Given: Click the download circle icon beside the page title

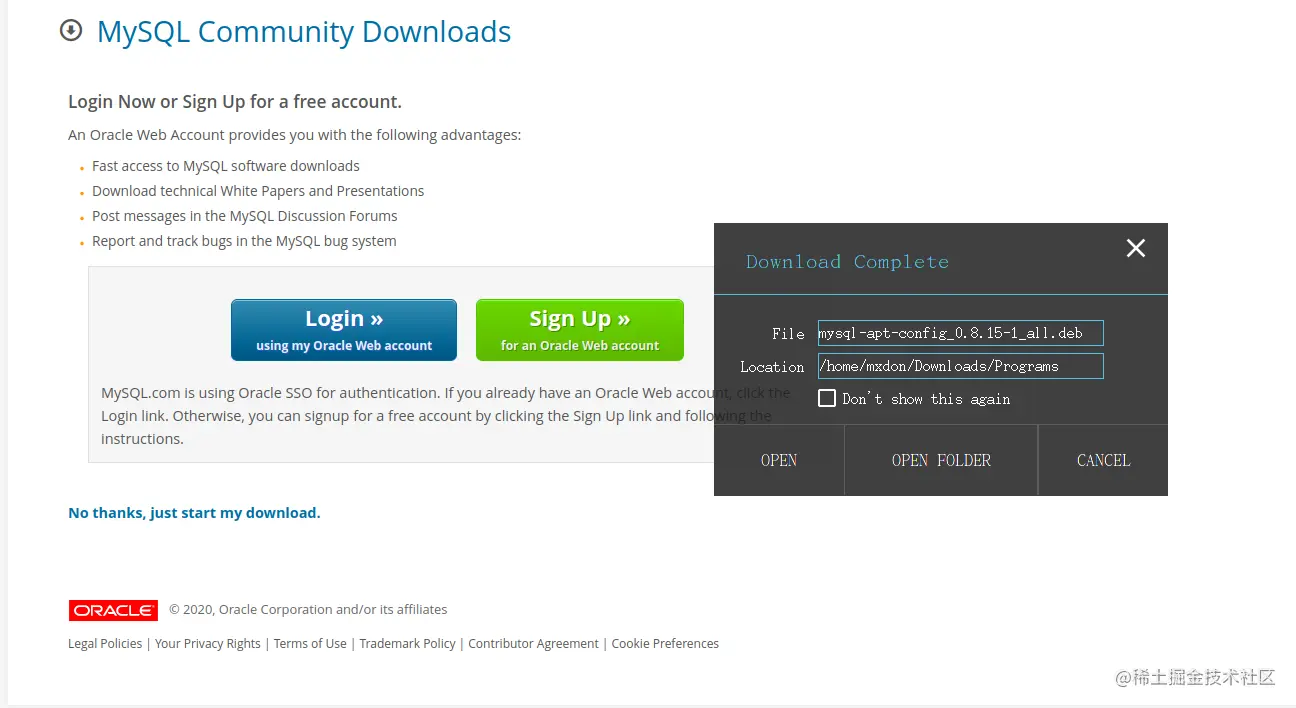Looking at the screenshot, I should tap(71, 31).
